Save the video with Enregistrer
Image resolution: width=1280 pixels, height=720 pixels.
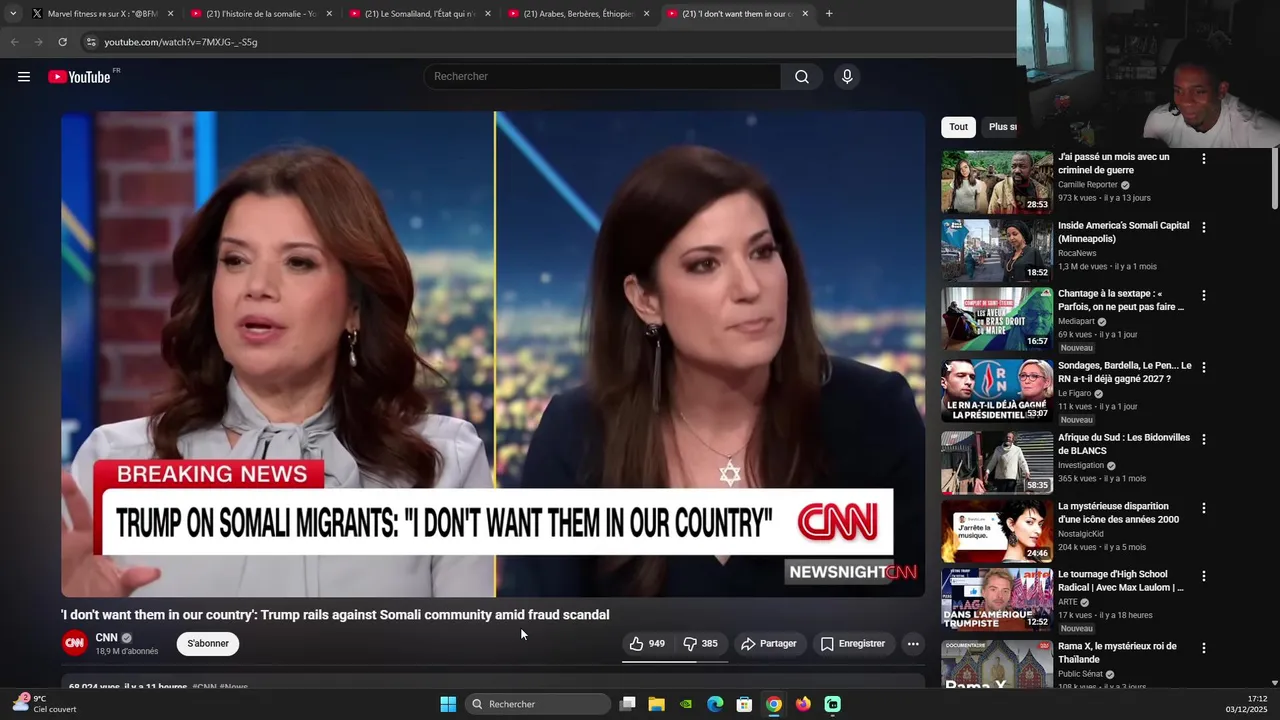point(853,644)
